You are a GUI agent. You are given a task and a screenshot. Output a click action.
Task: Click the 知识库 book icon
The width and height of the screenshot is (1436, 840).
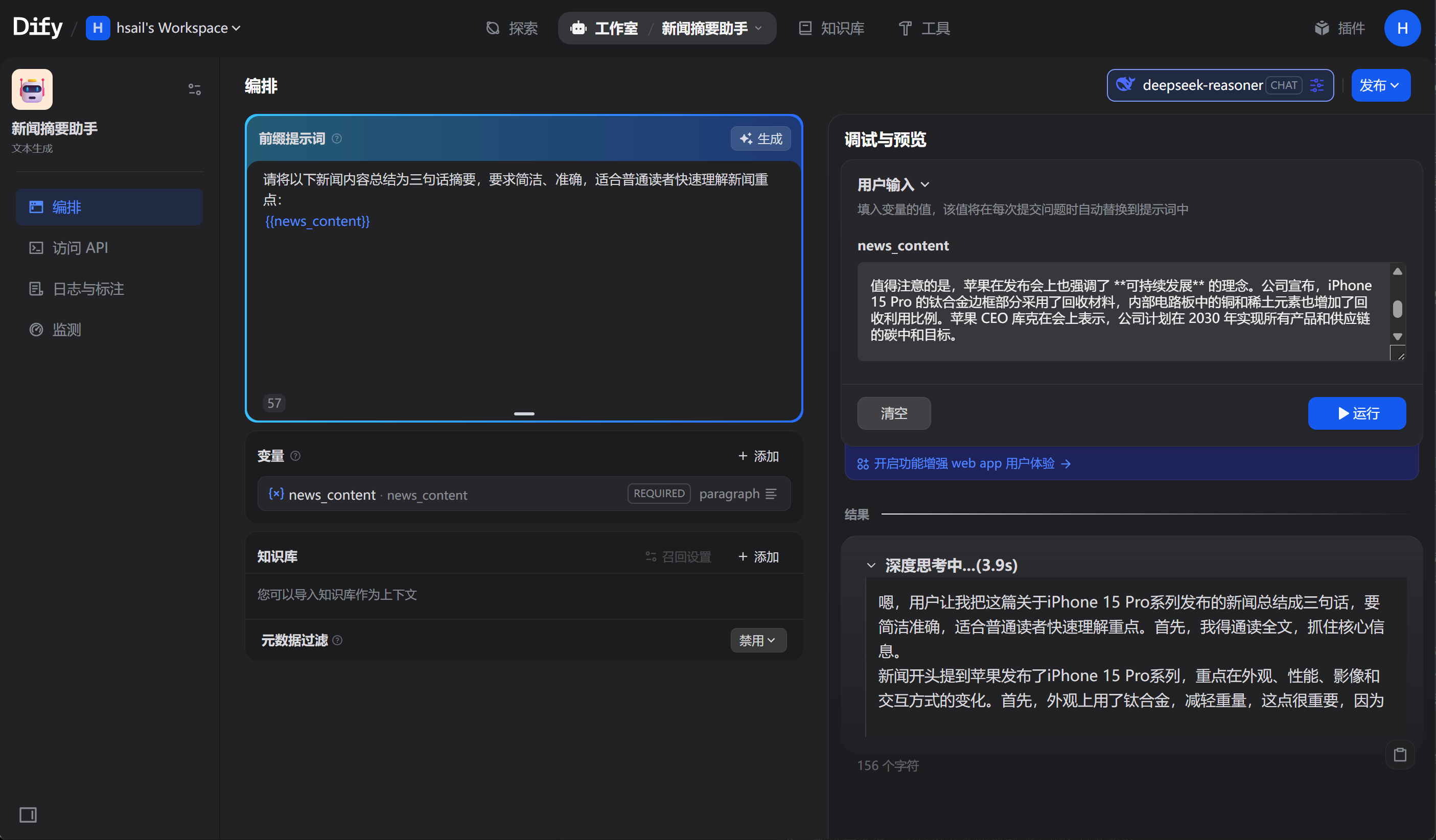coord(804,28)
